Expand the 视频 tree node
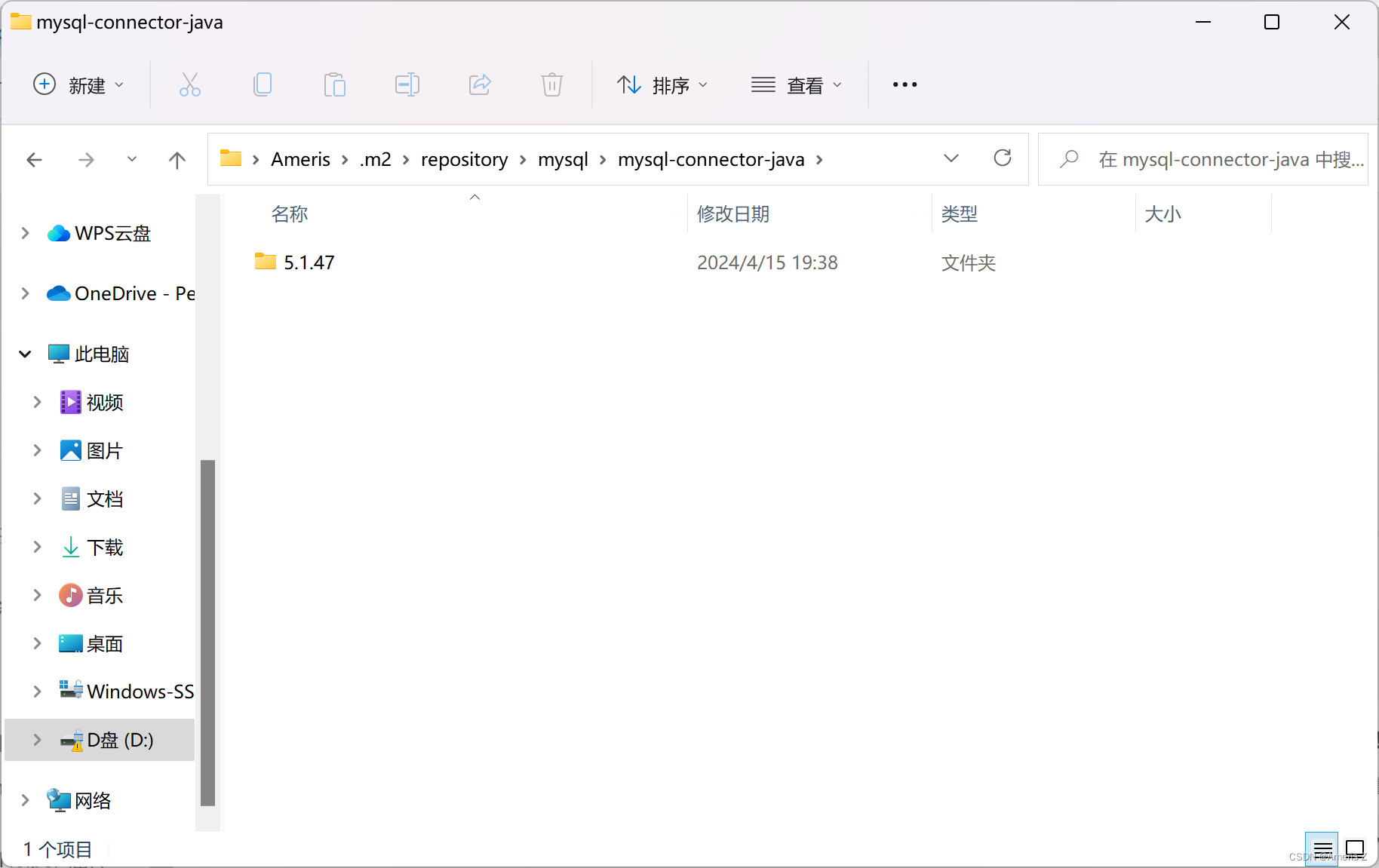The width and height of the screenshot is (1379, 868). click(x=37, y=402)
